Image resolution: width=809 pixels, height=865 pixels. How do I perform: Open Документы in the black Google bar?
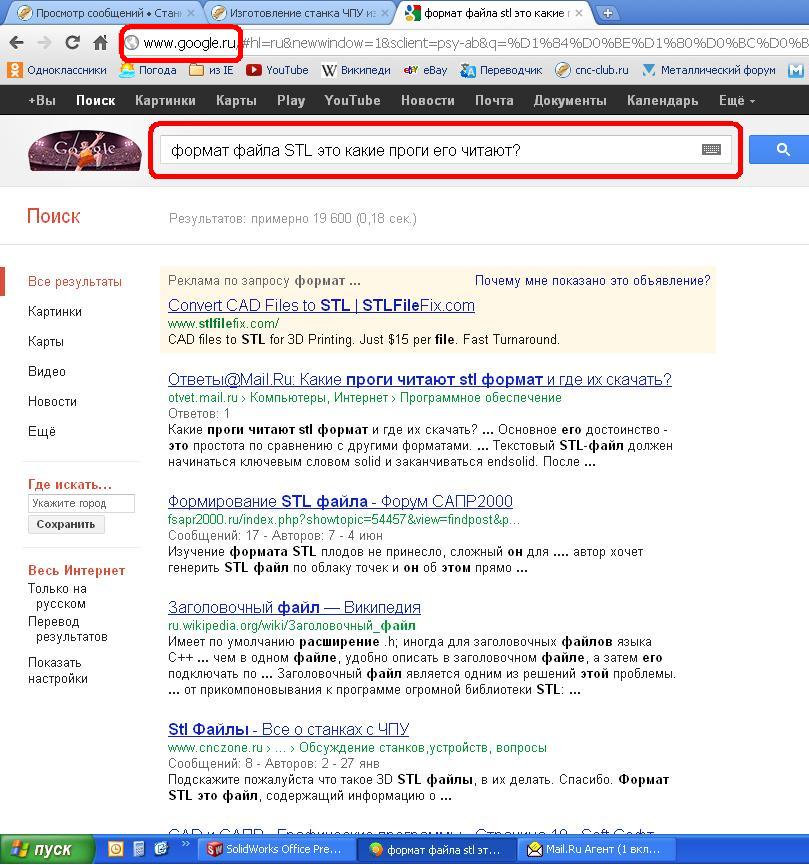tap(570, 100)
